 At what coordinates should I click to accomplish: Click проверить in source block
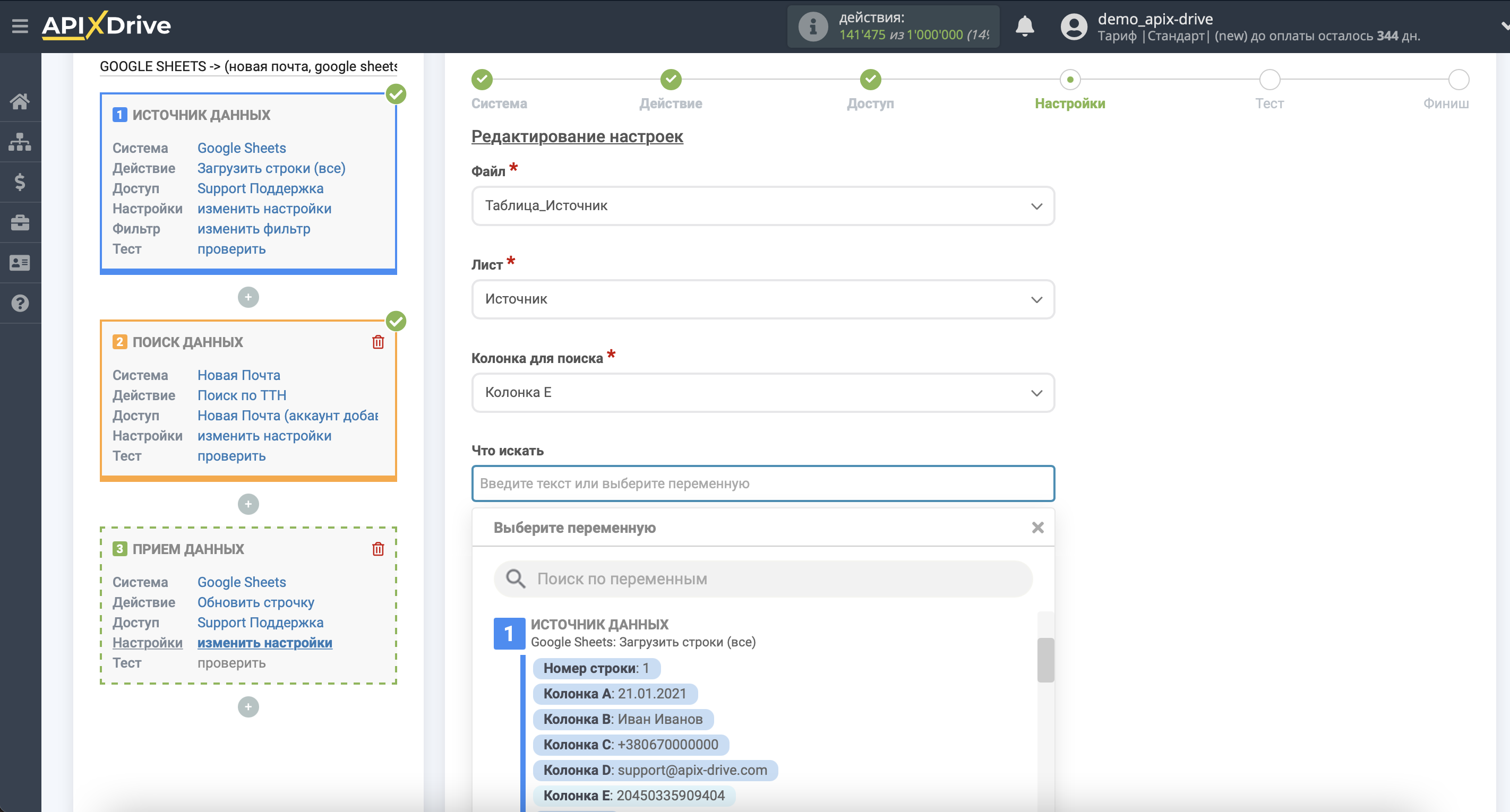231,249
